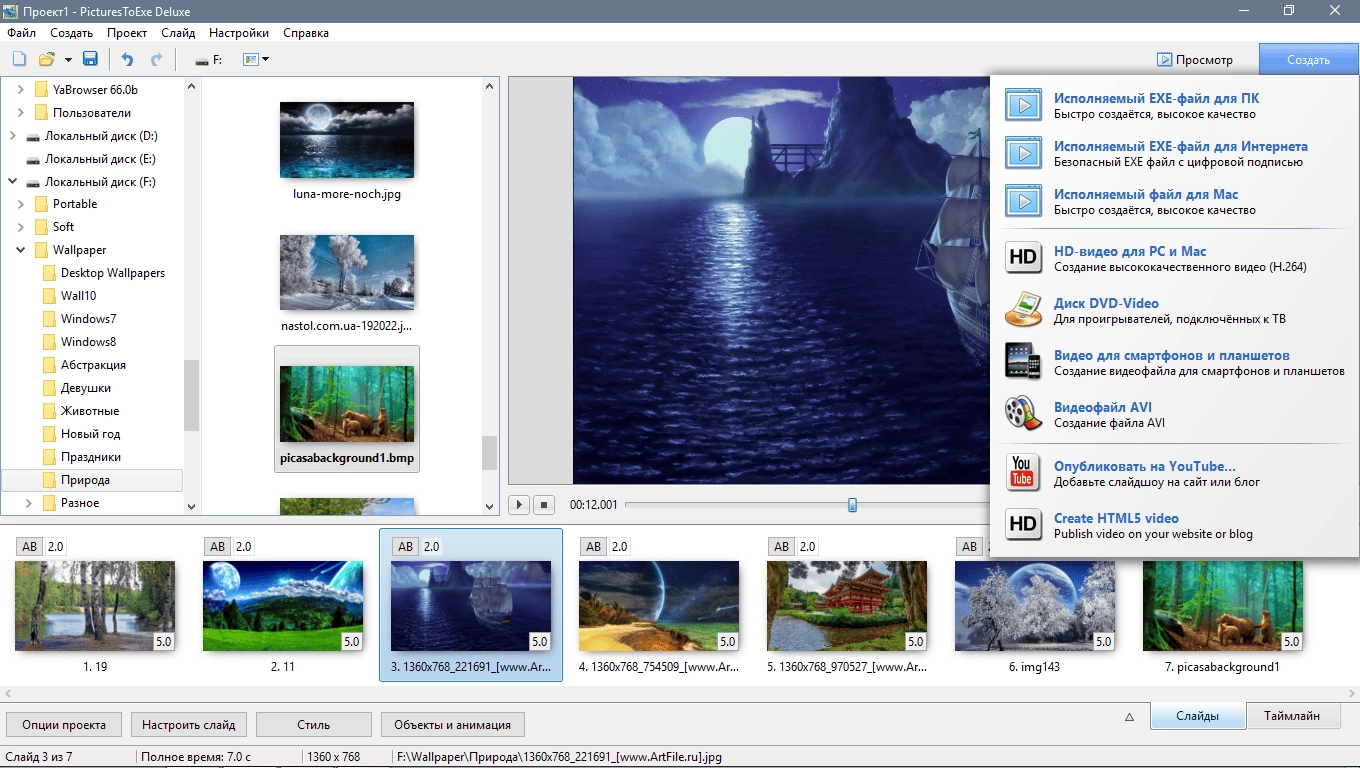Select picasabackground1.bmp in file list
Image resolution: width=1360 pixels, height=768 pixels.
347,409
